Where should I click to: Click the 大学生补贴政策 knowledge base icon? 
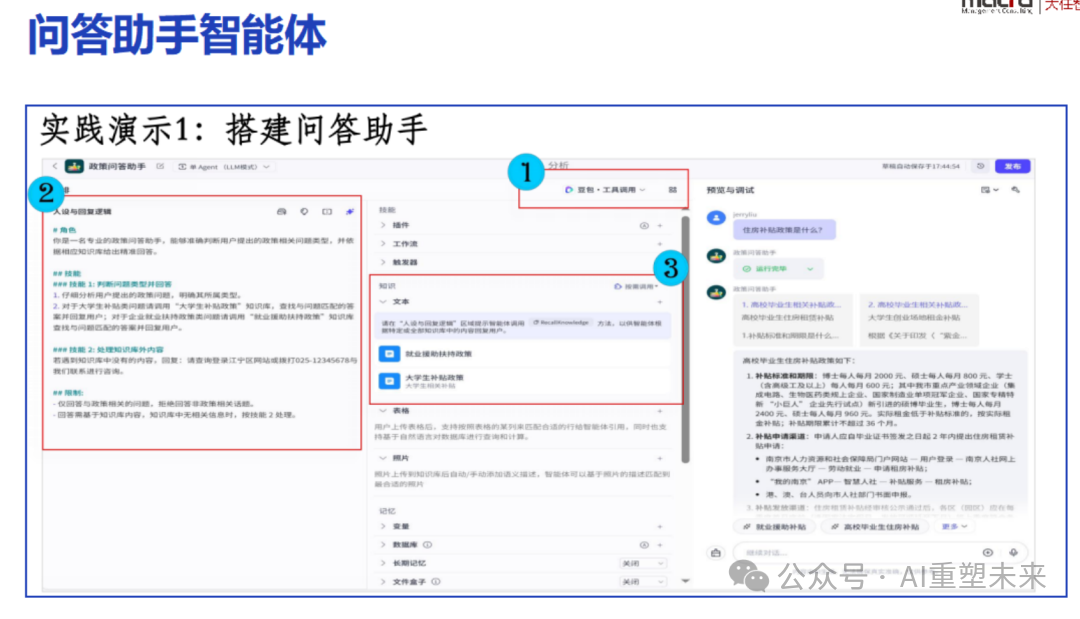(x=388, y=381)
